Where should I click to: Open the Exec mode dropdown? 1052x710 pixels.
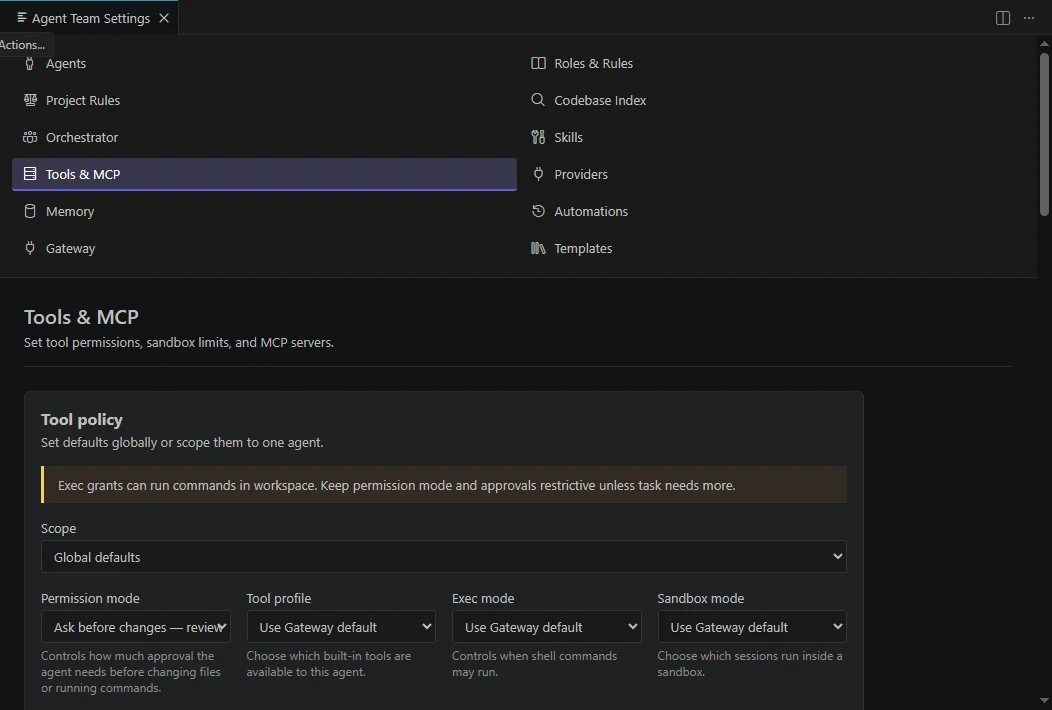coord(547,627)
